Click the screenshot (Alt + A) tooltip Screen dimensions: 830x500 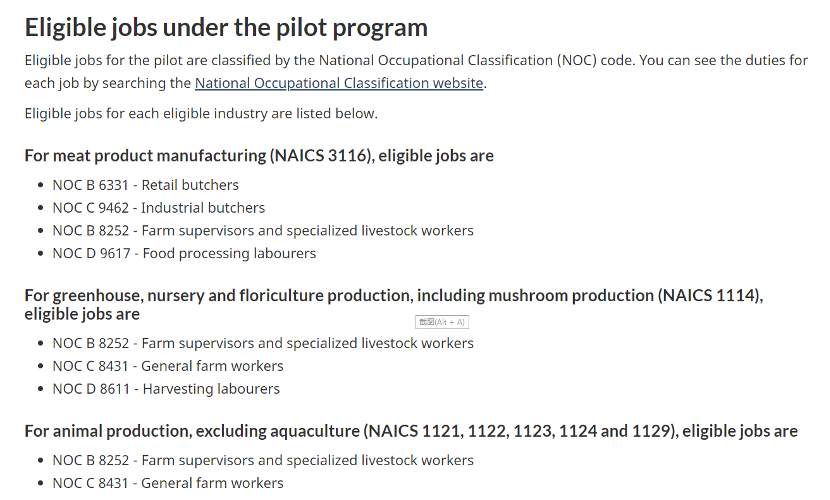click(x=441, y=322)
